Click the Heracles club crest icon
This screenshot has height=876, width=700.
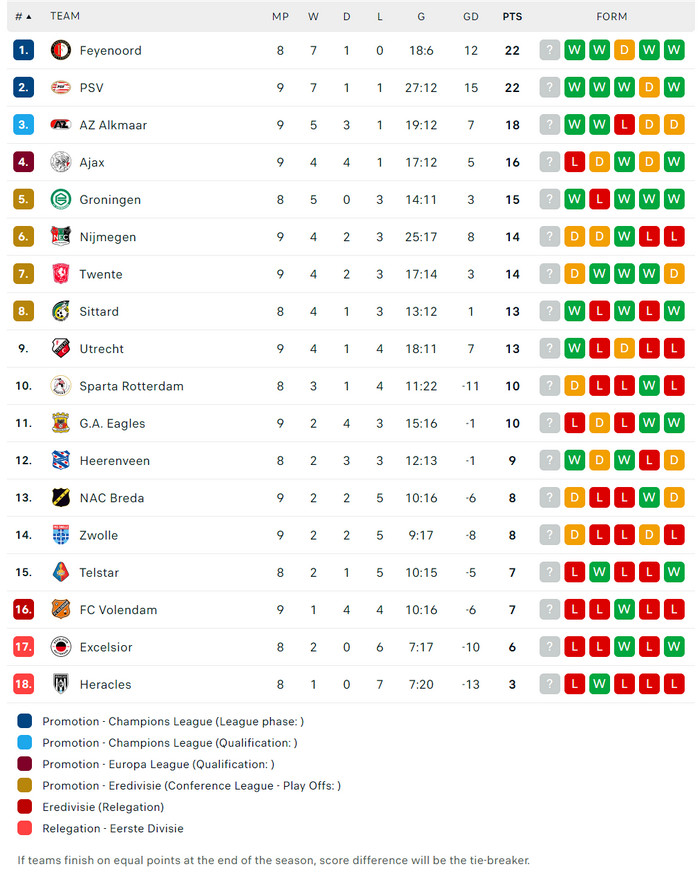[61, 684]
